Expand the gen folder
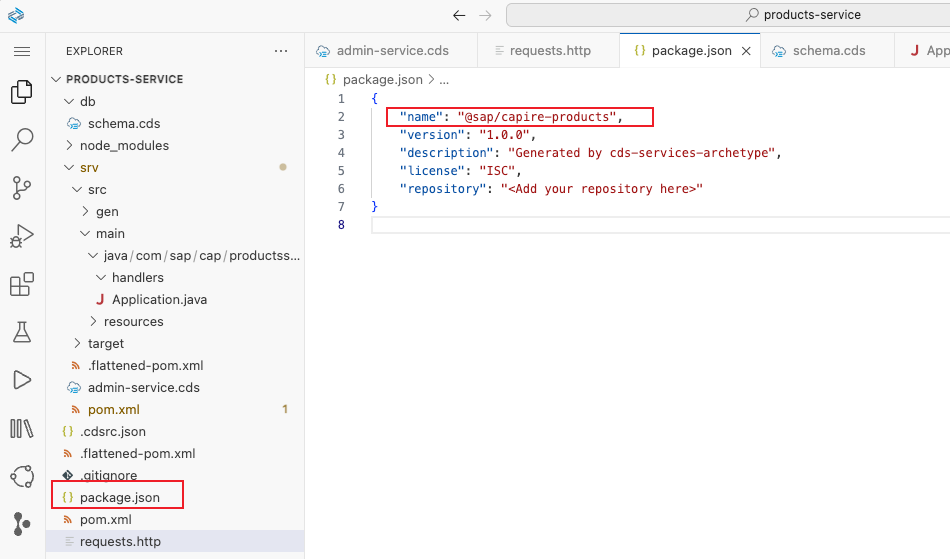Image resolution: width=950 pixels, height=559 pixels. click(106, 211)
